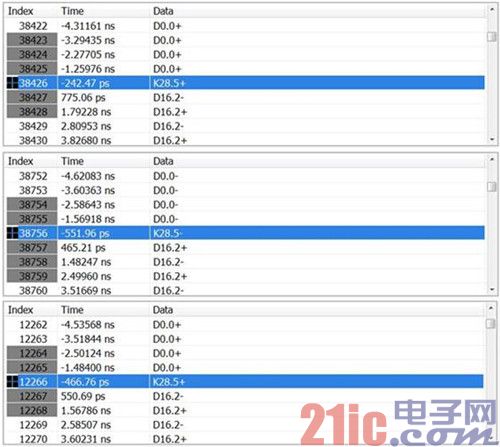Click the time value 465.21 ps
The width and height of the screenshot is (500, 447).
(83, 247)
